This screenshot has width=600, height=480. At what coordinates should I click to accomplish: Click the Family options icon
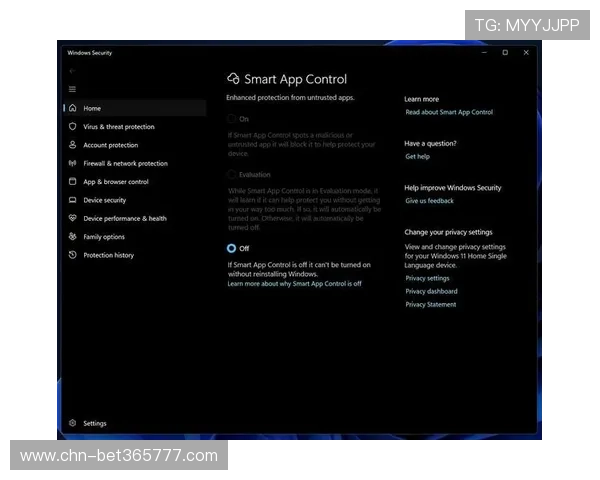[x=73, y=237]
